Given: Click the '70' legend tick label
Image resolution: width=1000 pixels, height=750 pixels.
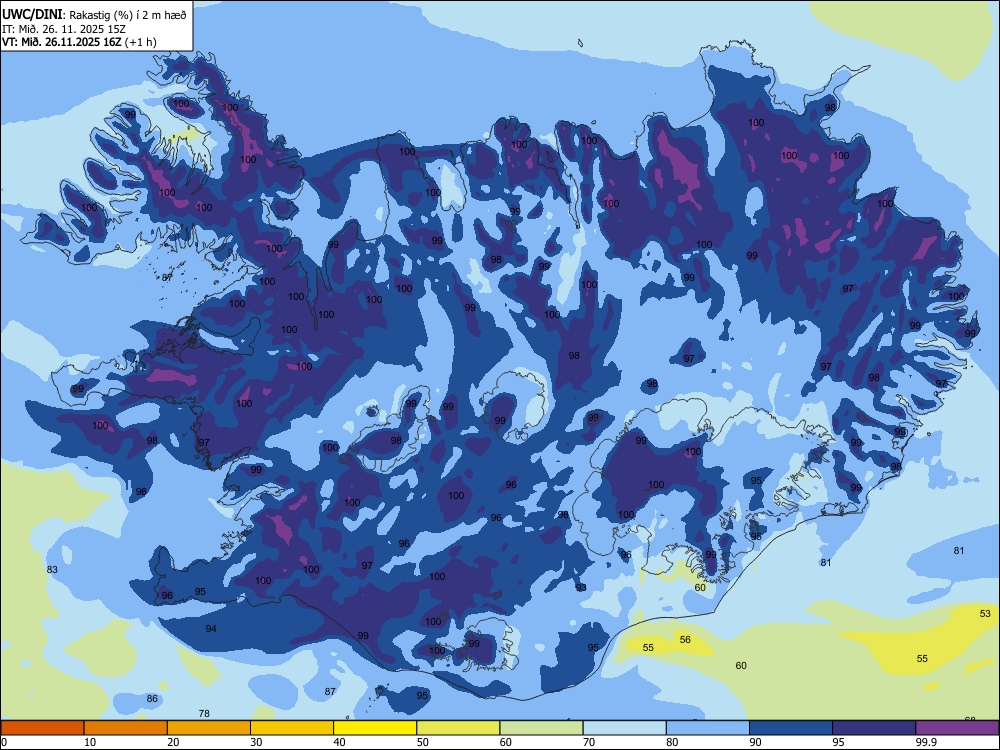Looking at the screenshot, I should [589, 742].
